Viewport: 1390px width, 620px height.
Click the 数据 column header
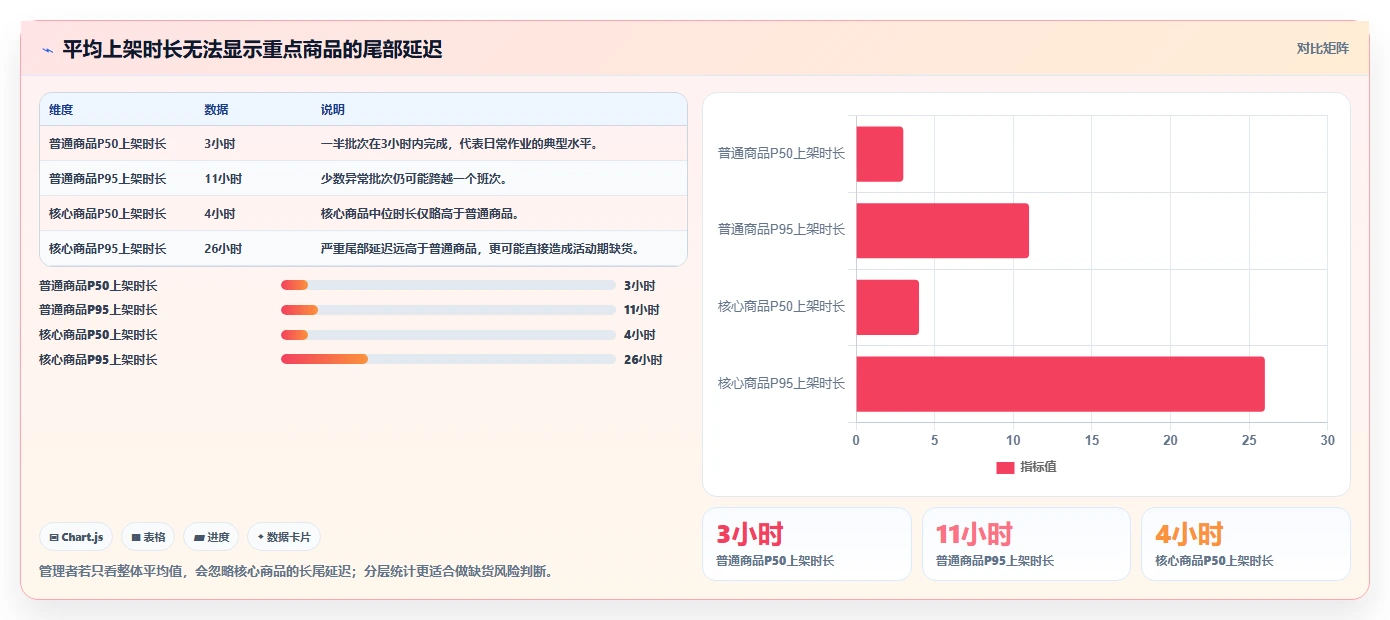pos(216,110)
